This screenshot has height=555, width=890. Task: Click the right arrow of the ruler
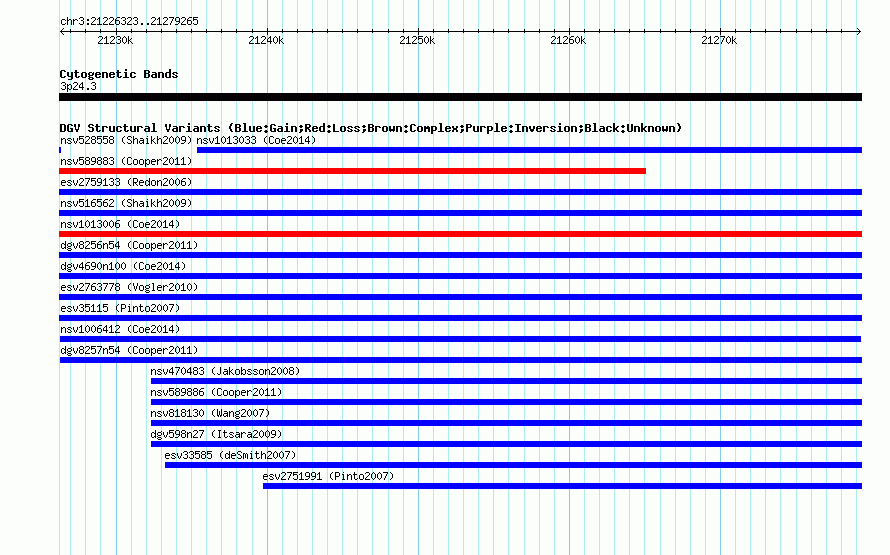[859, 31]
